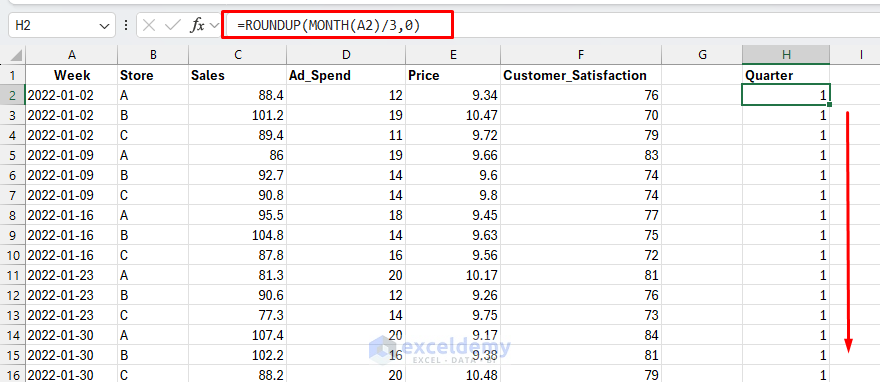The image size is (880, 382).
Task: Click Store cell A in row 11
Action: click(x=153, y=275)
